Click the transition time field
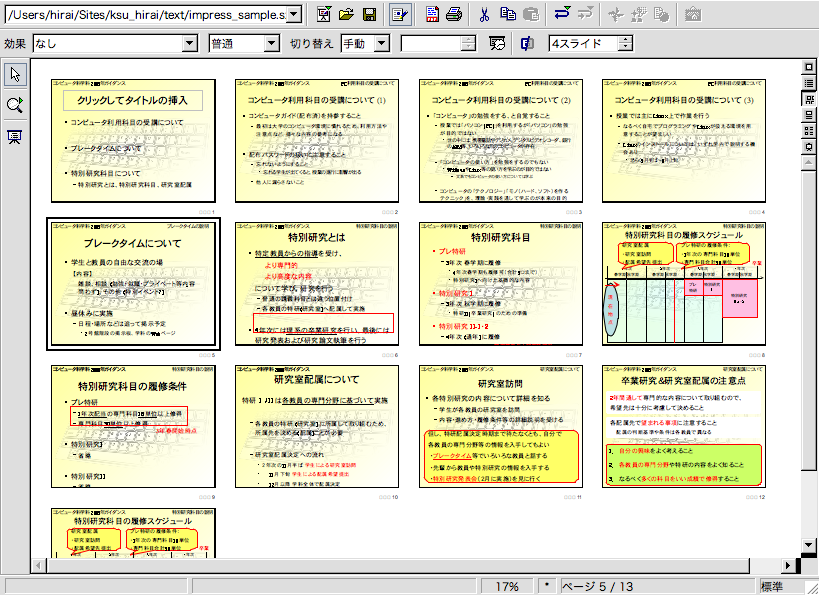Image resolution: width=819 pixels, height=595 pixels. click(431, 43)
